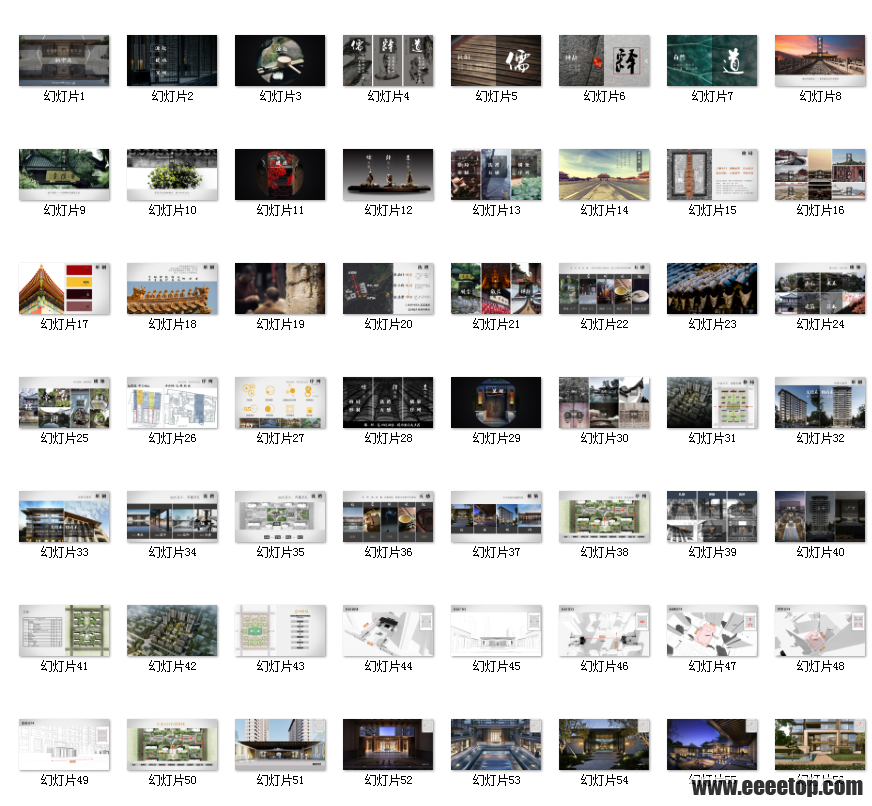Click slide thumbnail 幻灯片15
This screenshot has height=806, width=872.
(x=712, y=175)
